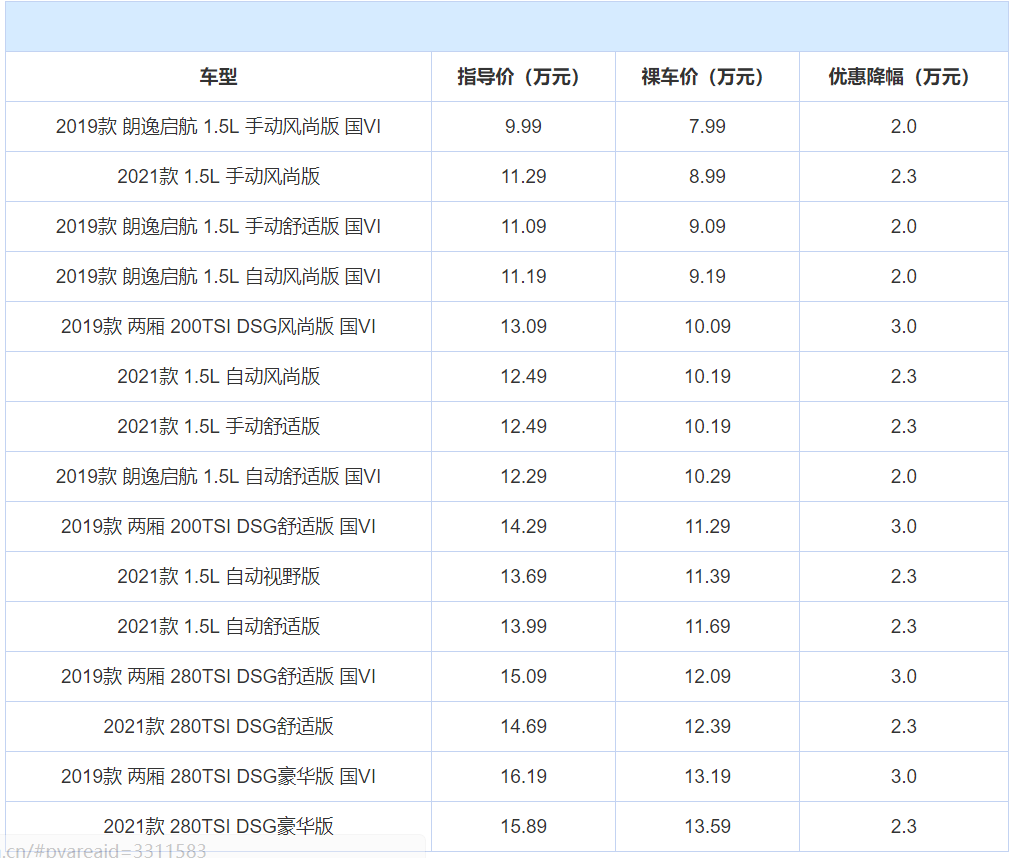This screenshot has width=1013, height=858.
Task: Select the 2021款 280TSI DSG舒适版 model name
Action: click(x=218, y=726)
